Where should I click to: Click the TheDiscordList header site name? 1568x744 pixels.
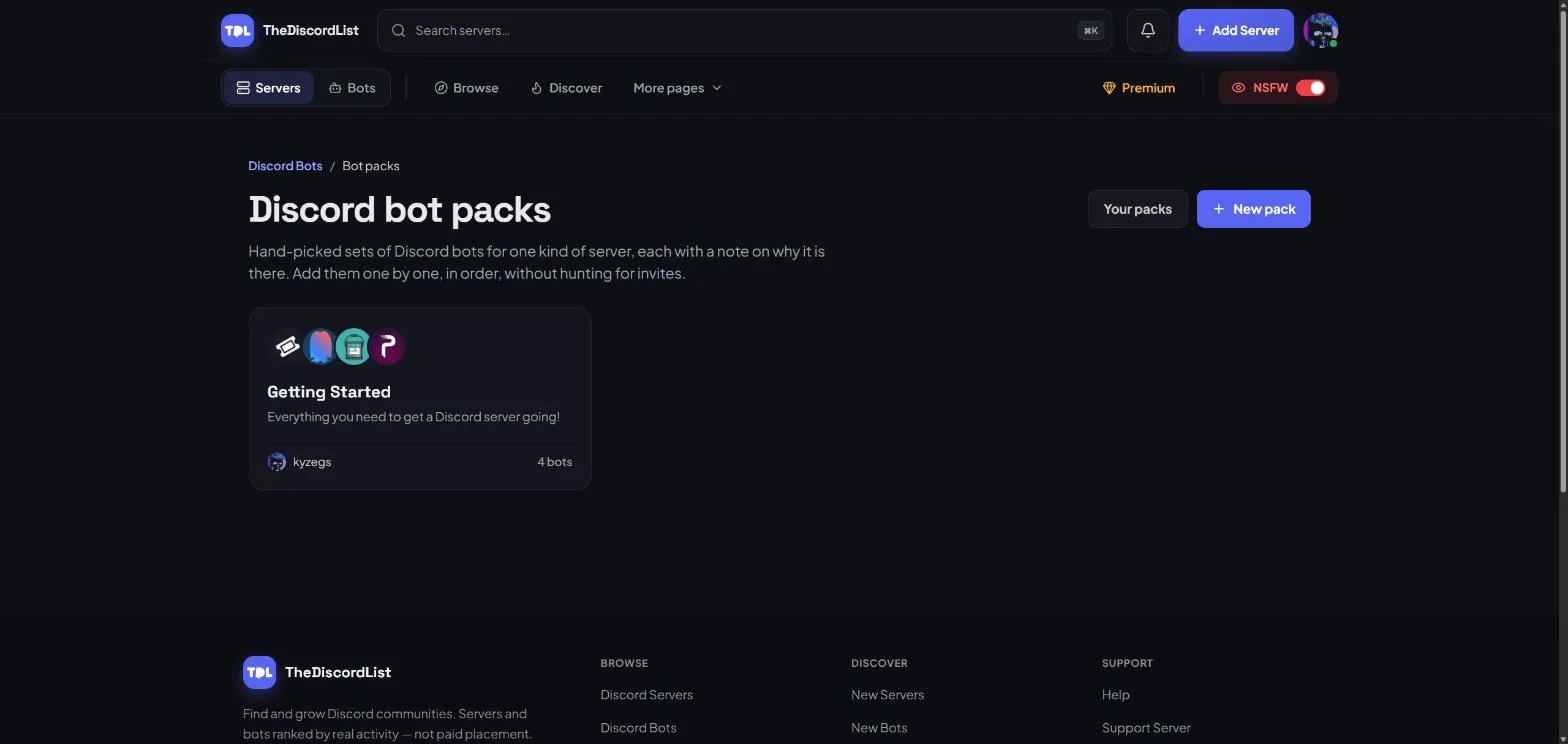point(311,30)
